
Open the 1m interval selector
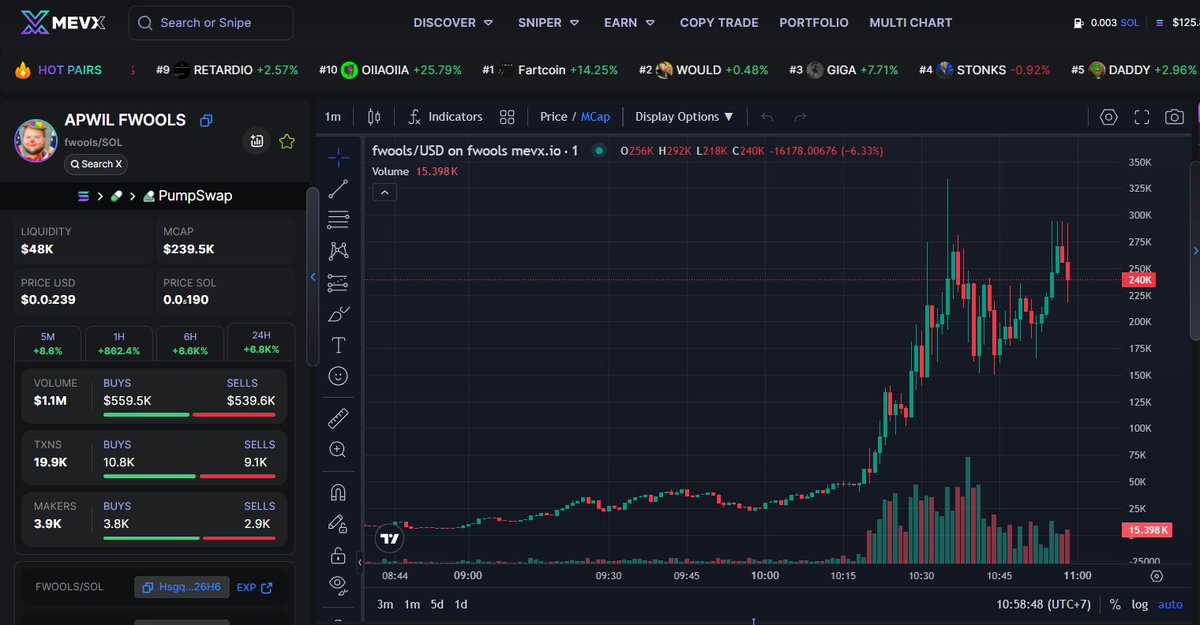(x=333, y=117)
